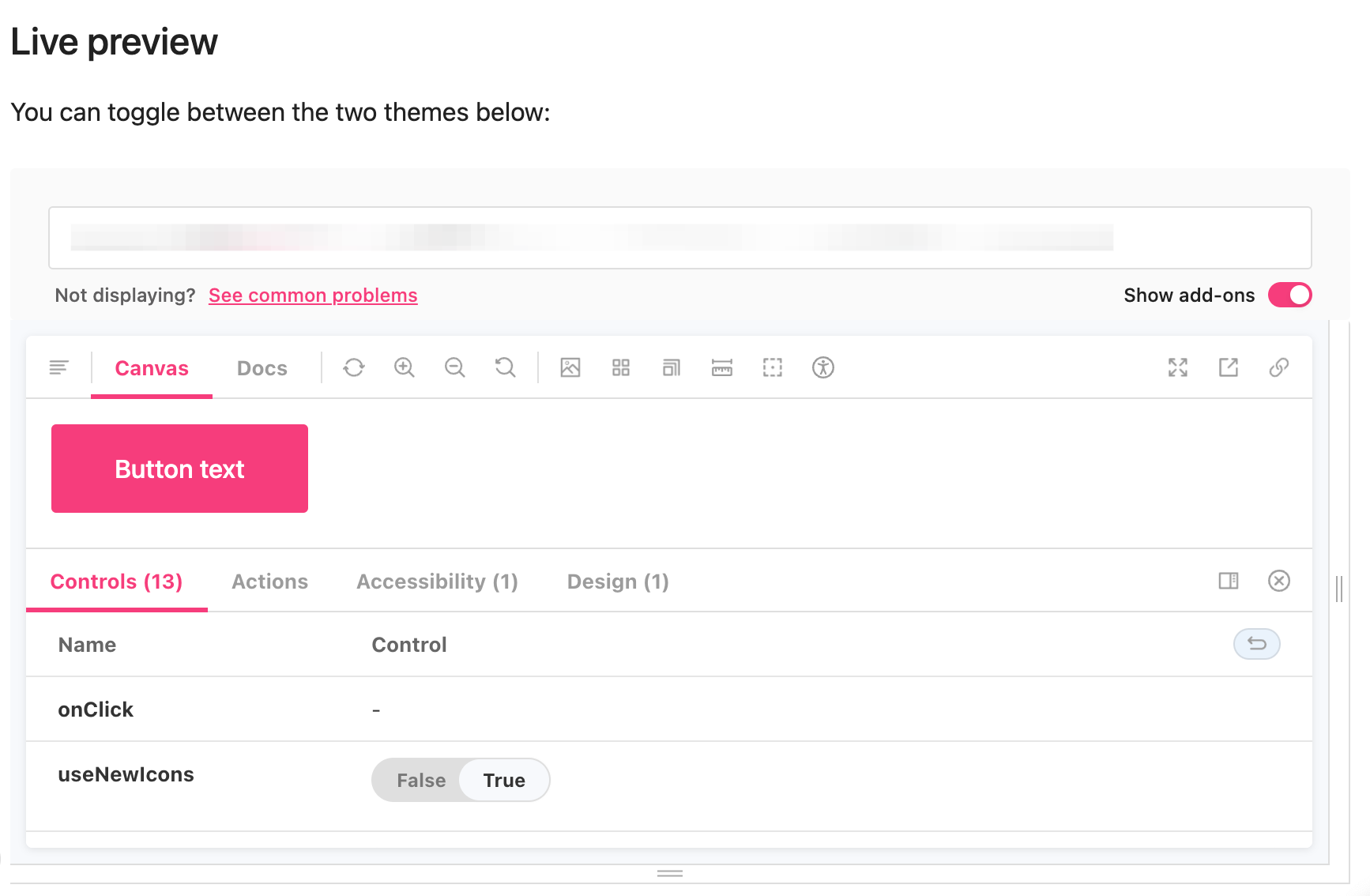The image size is (1370, 896).
Task: Go fullscreen using the expand icon
Action: point(1177,367)
